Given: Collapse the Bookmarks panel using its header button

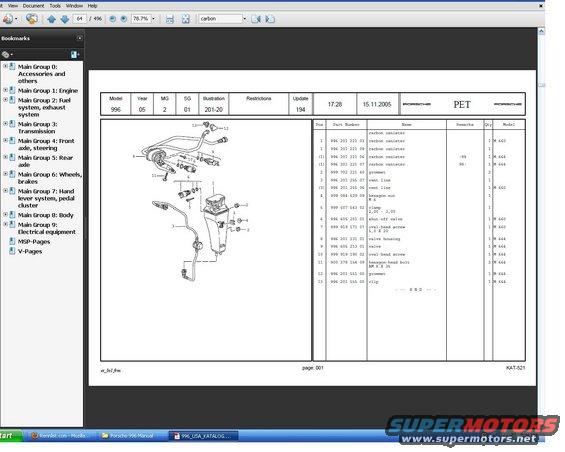Looking at the screenshot, I should [80, 38].
